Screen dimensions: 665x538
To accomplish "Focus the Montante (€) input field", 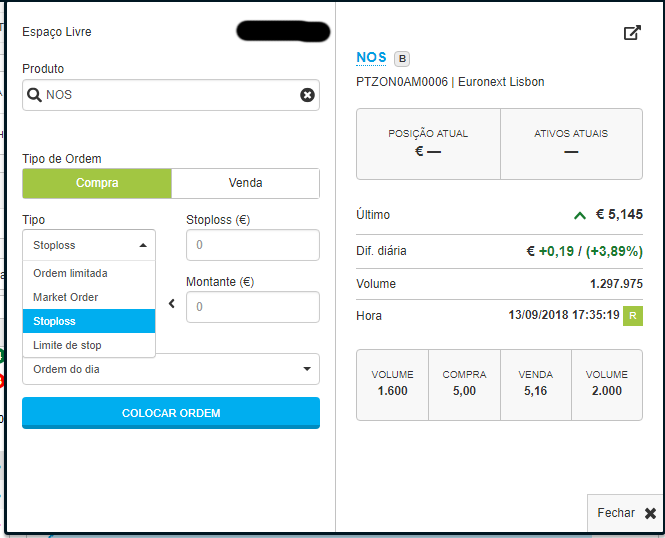I will tap(253, 307).
